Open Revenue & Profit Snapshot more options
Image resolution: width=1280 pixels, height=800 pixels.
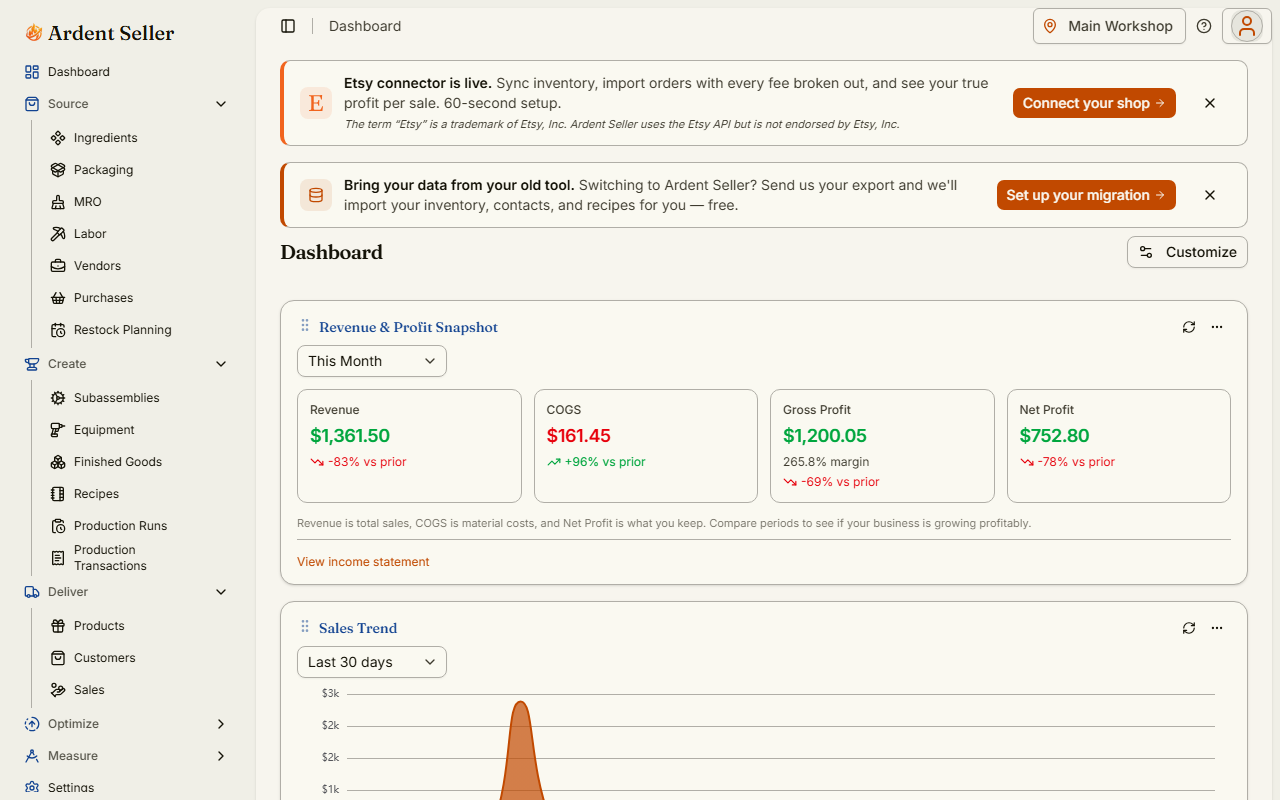tap(1217, 327)
